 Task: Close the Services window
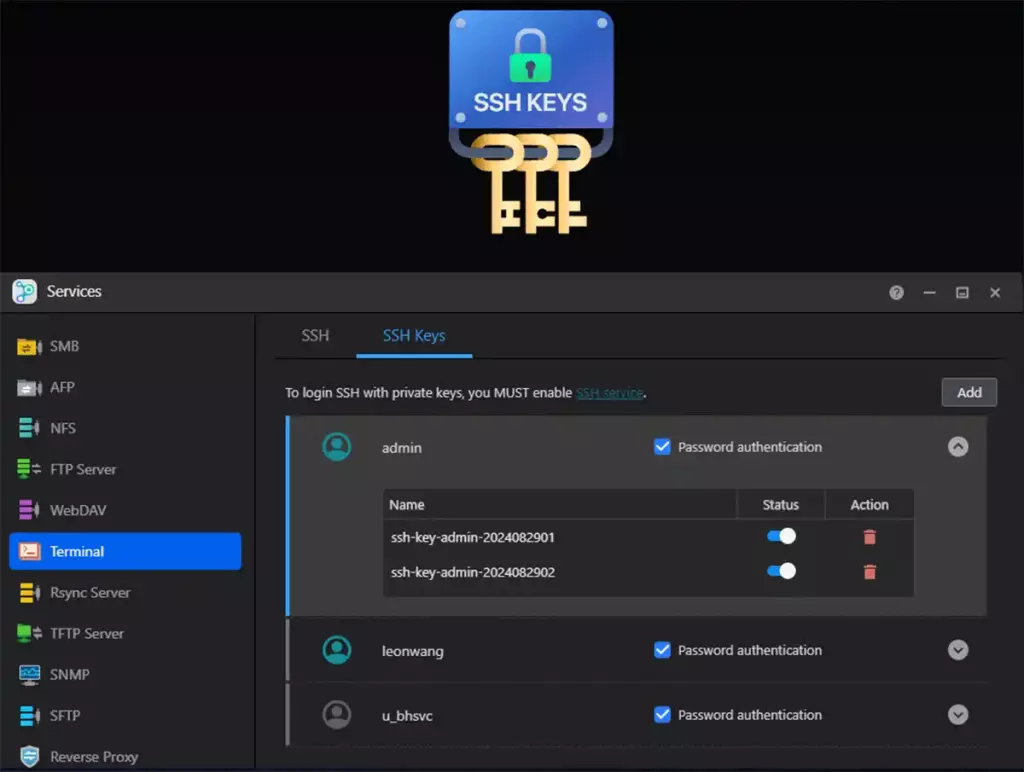995,293
